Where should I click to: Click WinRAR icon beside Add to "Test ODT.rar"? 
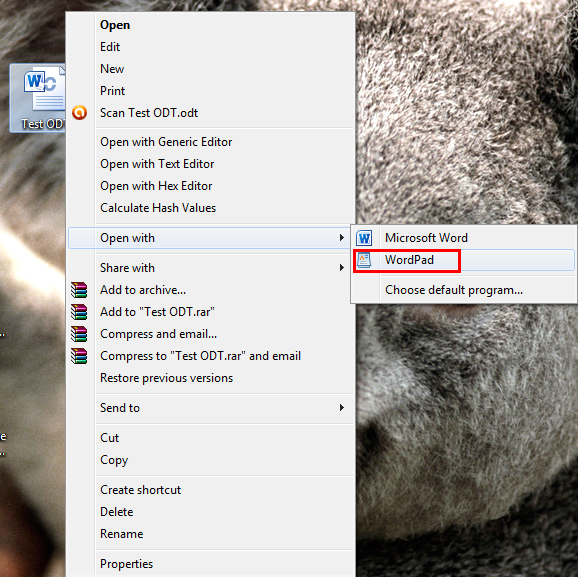tap(79, 312)
